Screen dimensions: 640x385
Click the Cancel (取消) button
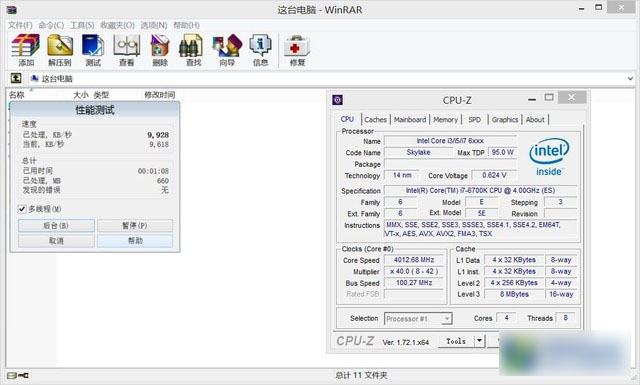pos(56,241)
